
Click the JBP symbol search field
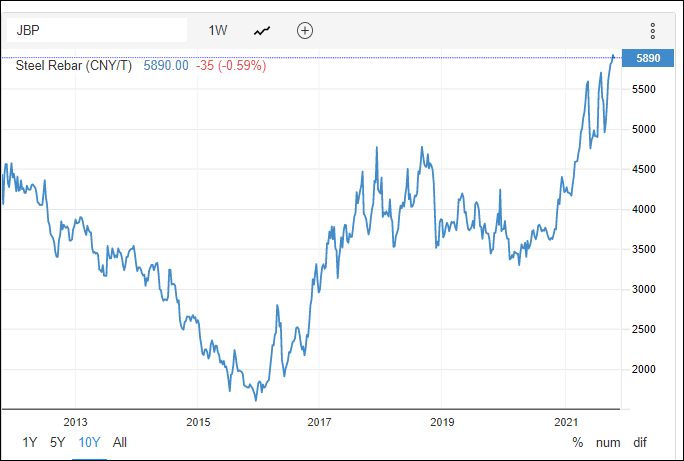[97, 30]
